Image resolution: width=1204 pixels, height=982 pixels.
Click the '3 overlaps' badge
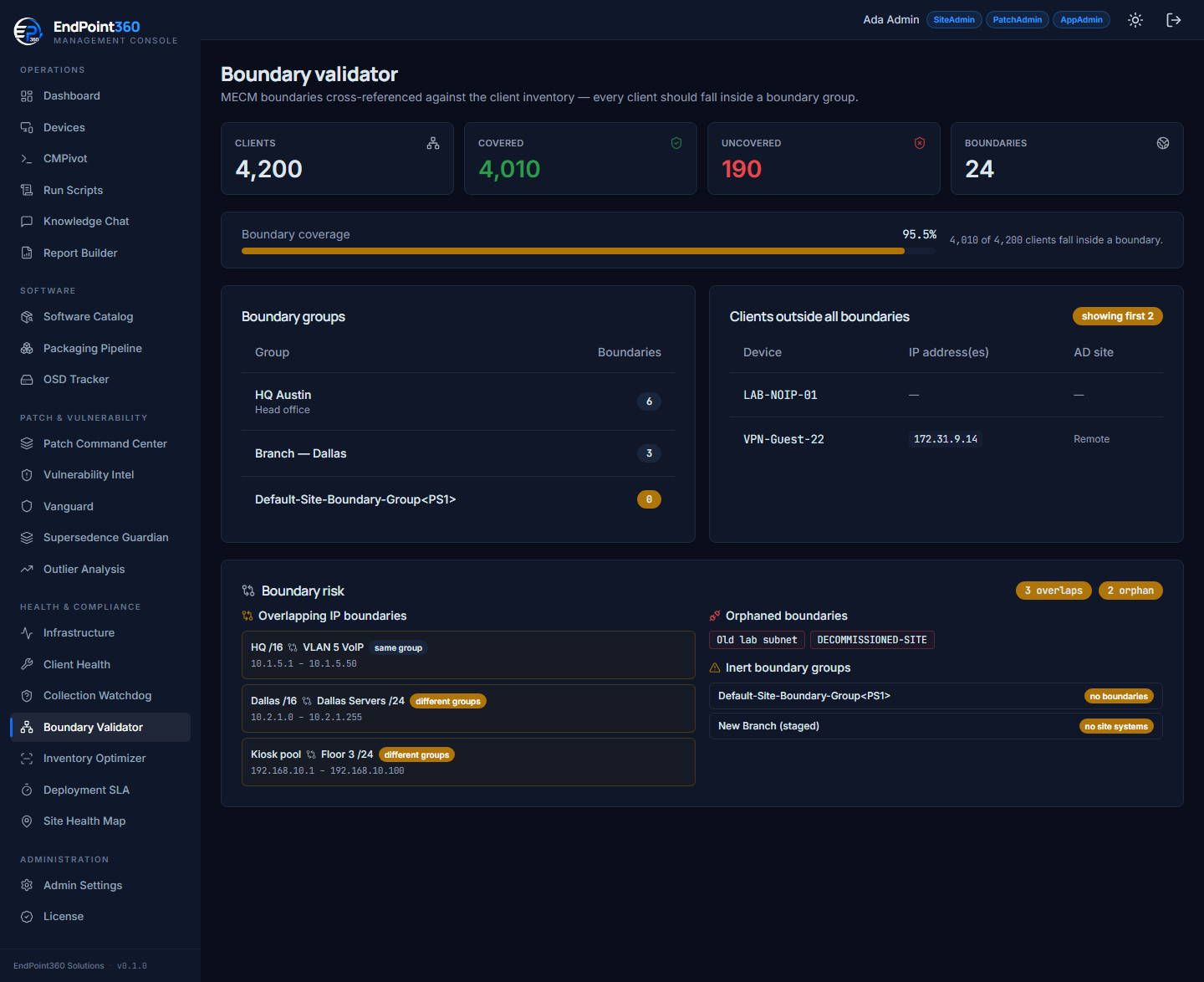pyautogui.click(x=1053, y=591)
